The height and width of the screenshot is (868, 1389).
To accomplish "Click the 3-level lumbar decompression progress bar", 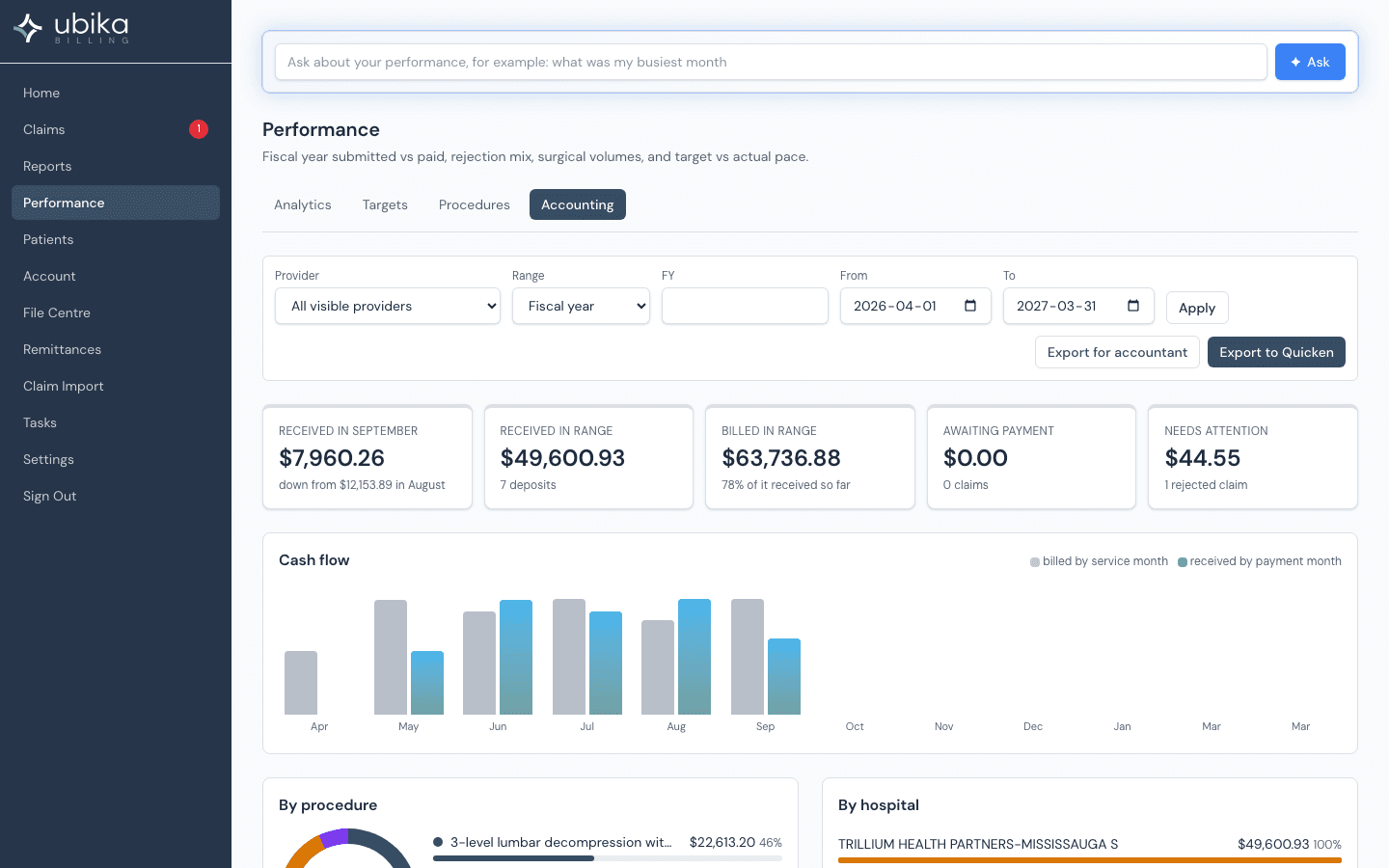I will pos(608,858).
